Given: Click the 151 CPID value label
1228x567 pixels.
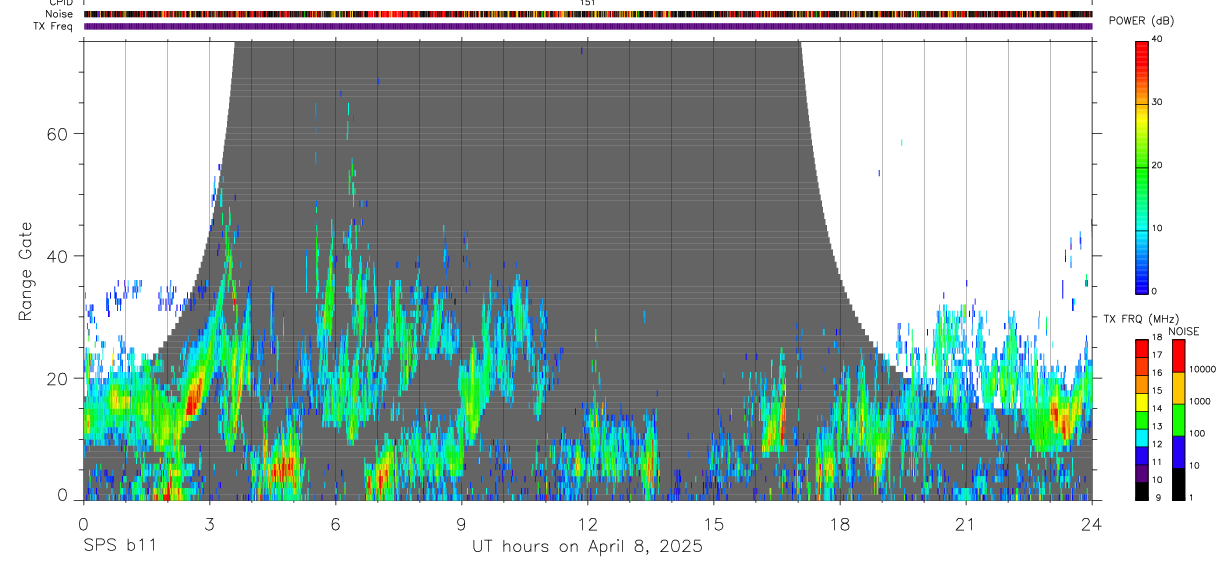Looking at the screenshot, I should [587, 3].
